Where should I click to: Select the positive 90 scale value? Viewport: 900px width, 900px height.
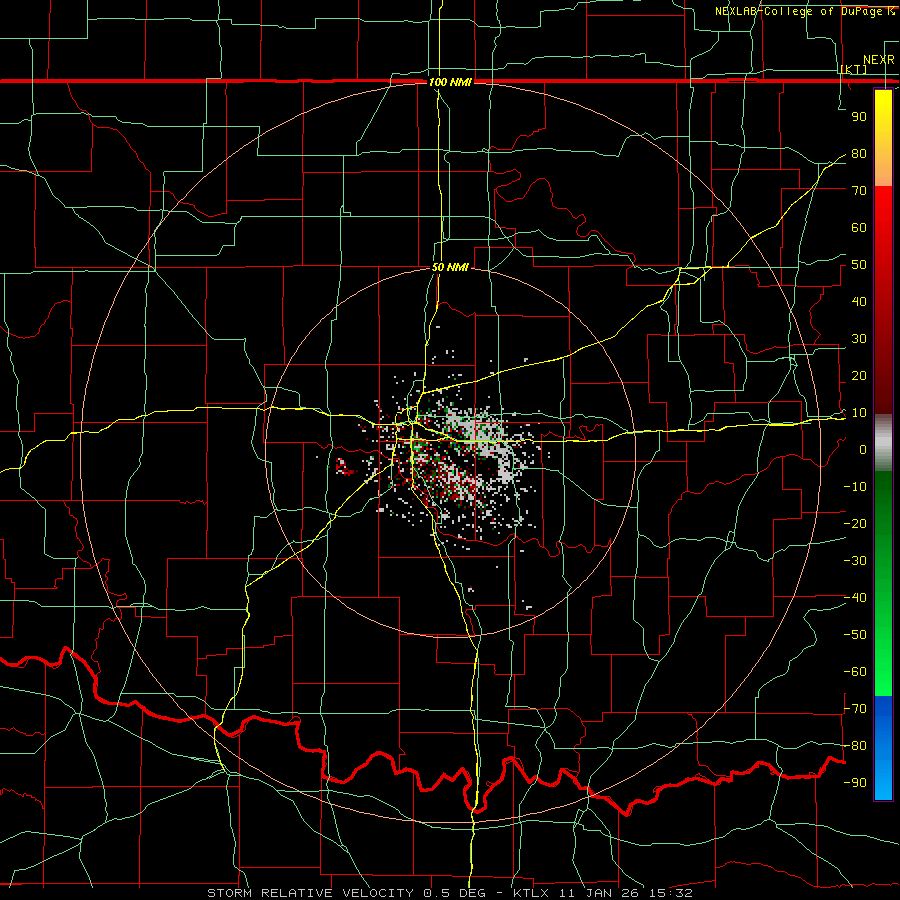coord(859,117)
